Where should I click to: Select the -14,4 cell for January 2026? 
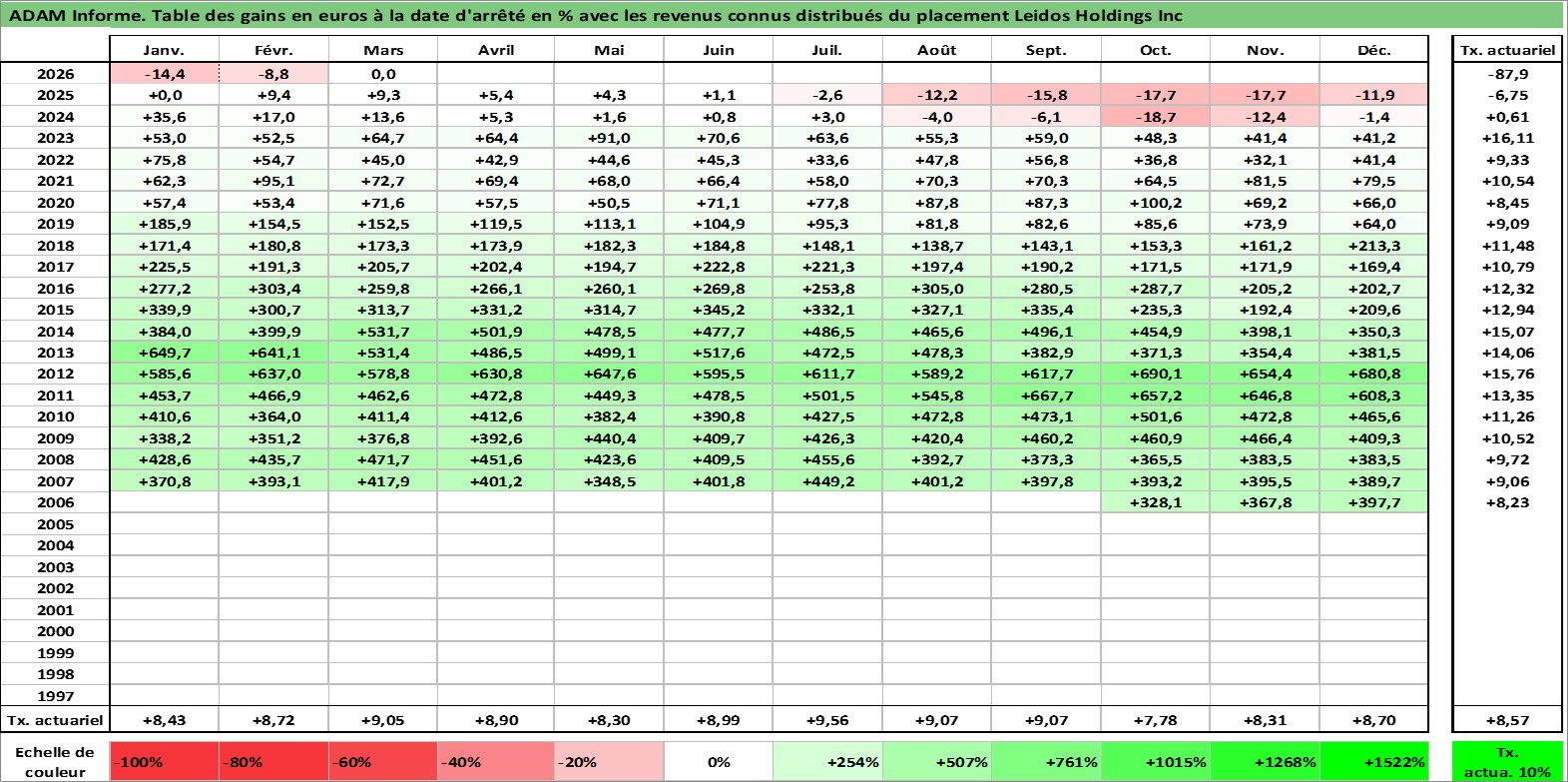[164, 74]
